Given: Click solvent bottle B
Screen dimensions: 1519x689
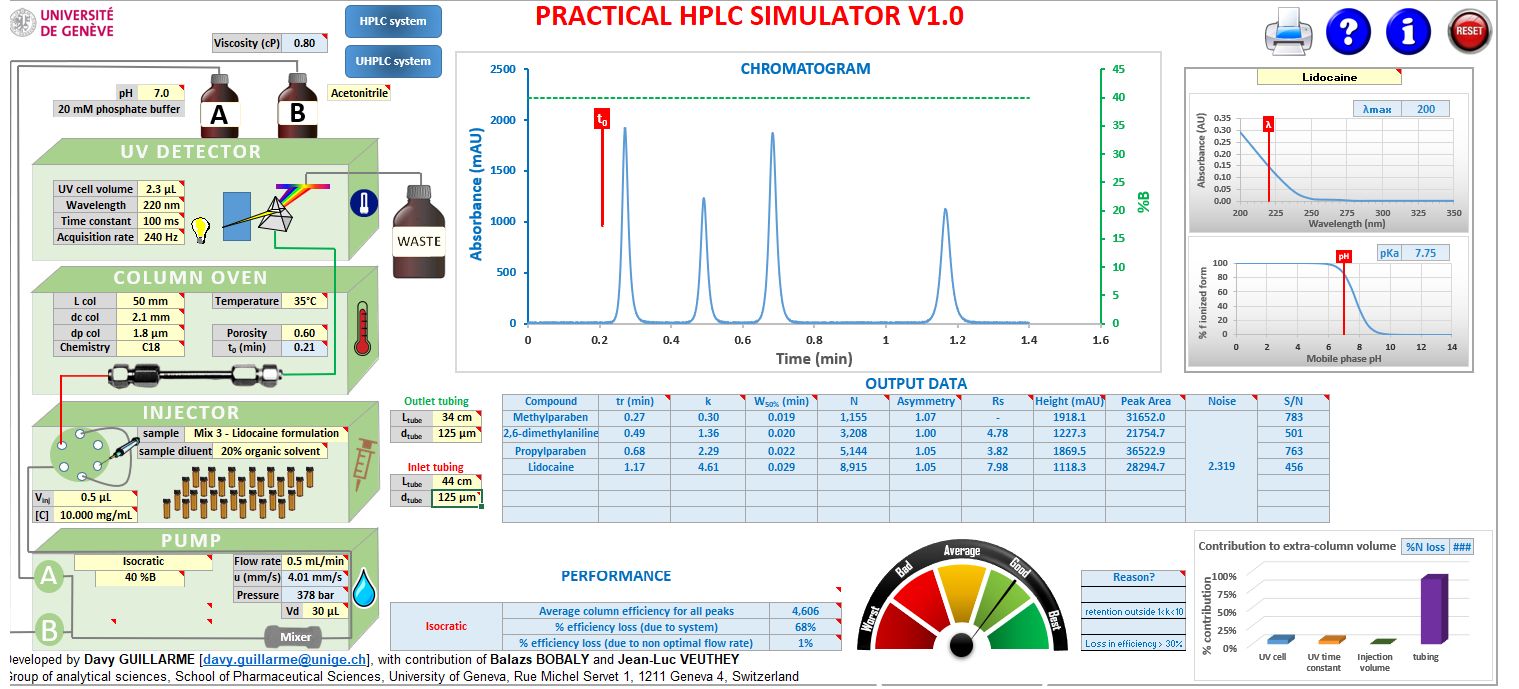Looking at the screenshot, I should click(297, 106).
